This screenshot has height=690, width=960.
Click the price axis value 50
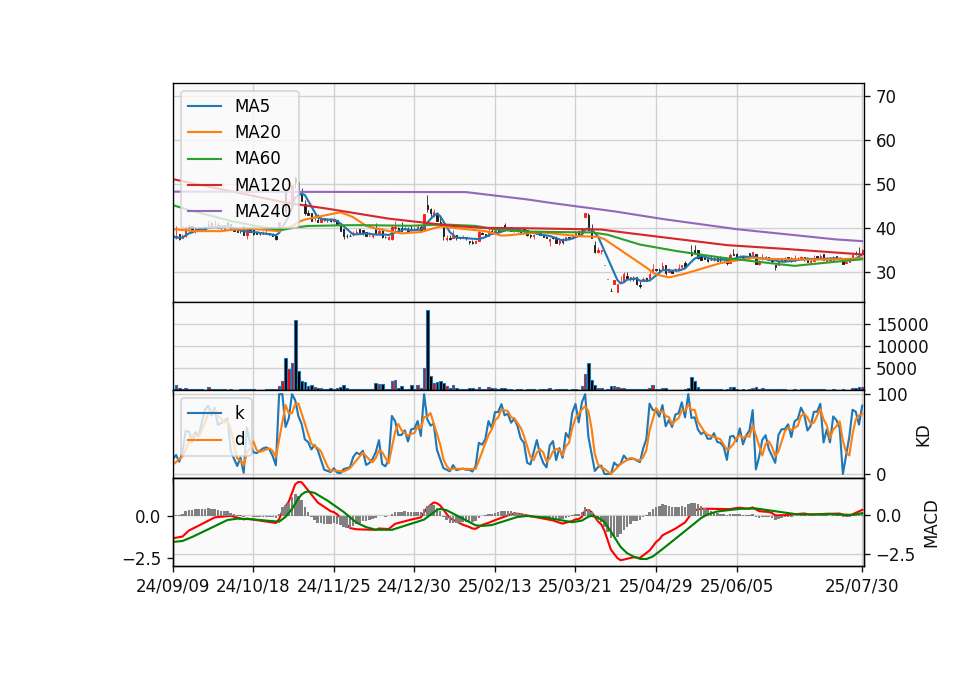point(886,185)
